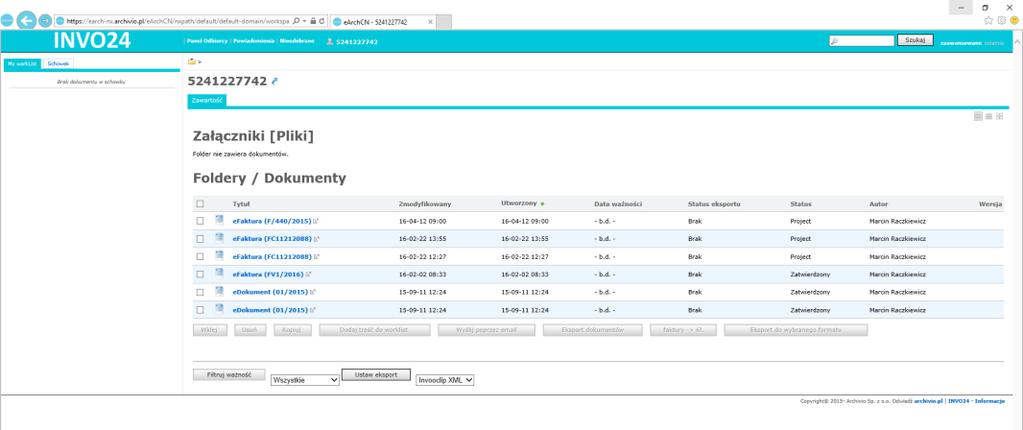Click new-window icon for eFaktura modified 12:27
Viewport: 1023px width, 430px height.
[317, 256]
